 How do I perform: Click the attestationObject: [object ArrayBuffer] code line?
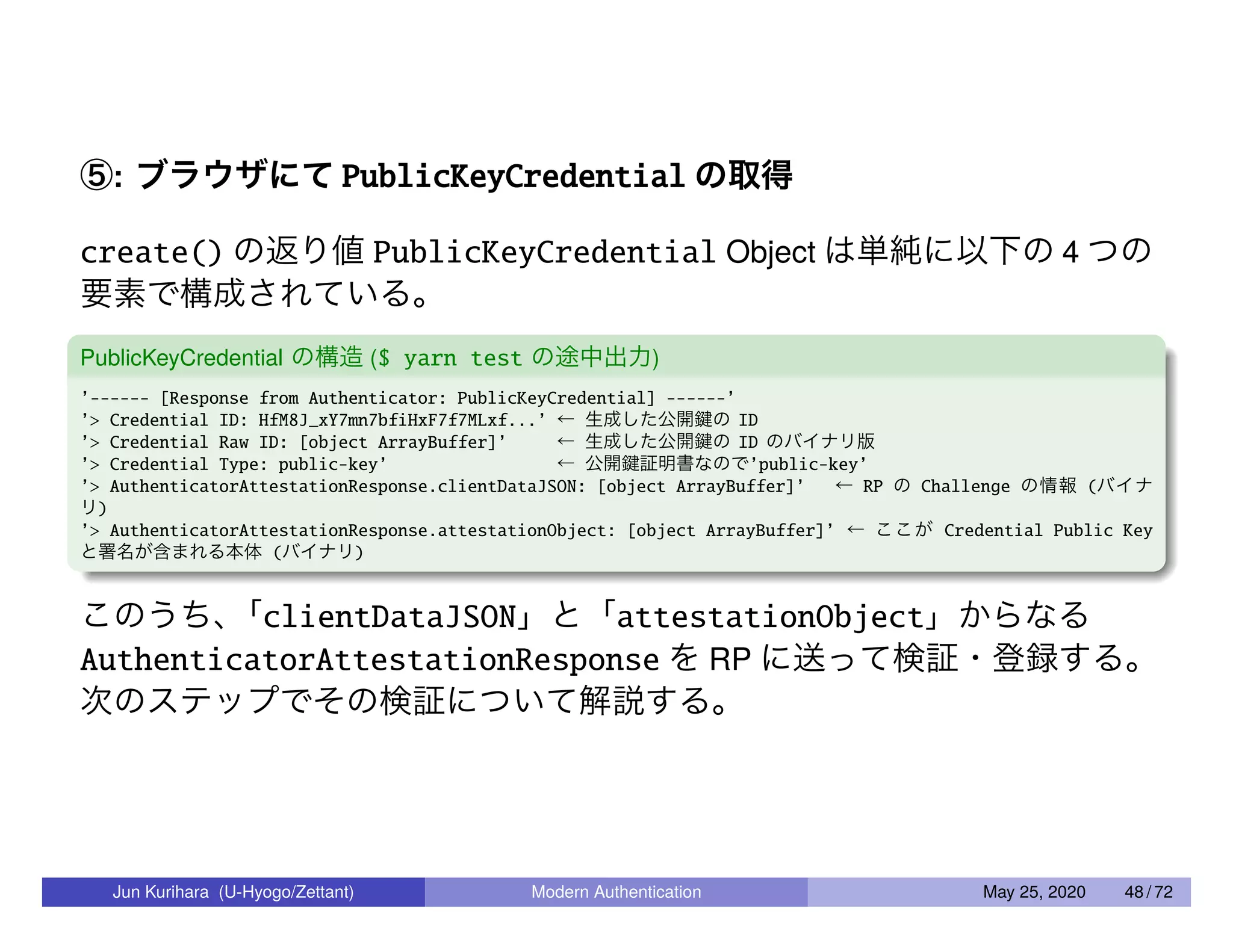click(x=458, y=530)
